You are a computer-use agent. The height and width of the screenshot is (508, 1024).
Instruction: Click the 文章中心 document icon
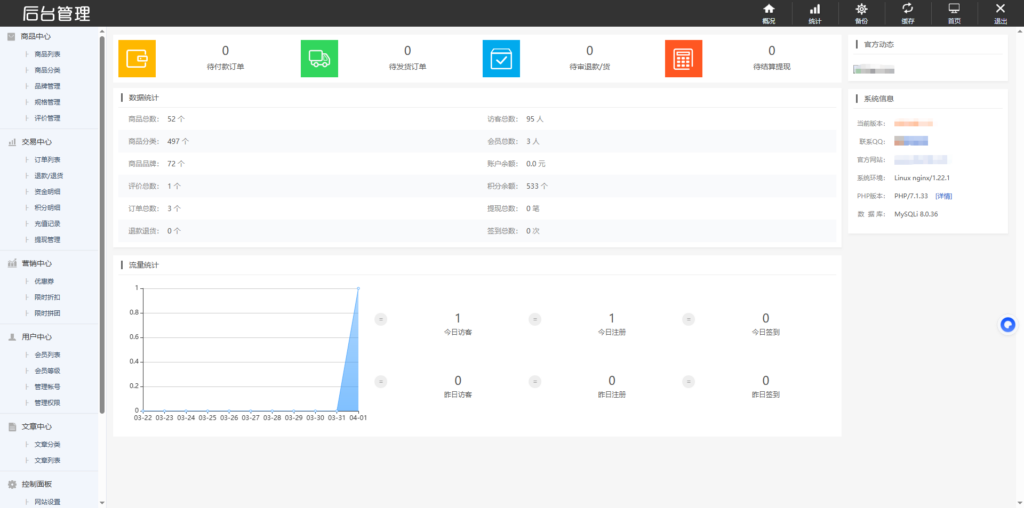click(12, 426)
